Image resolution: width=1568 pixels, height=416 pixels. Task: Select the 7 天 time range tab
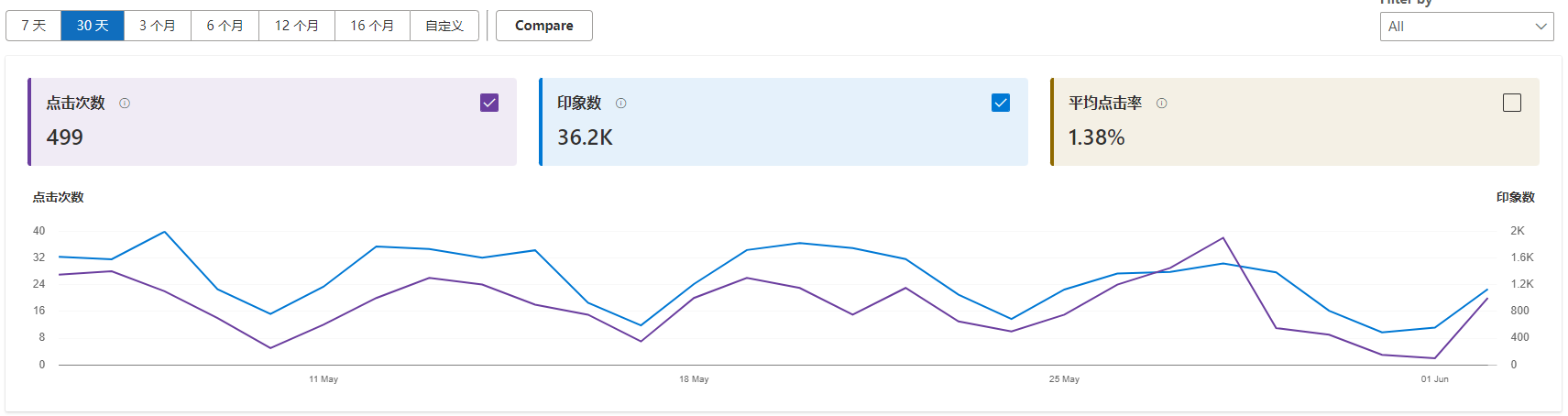pos(34,26)
